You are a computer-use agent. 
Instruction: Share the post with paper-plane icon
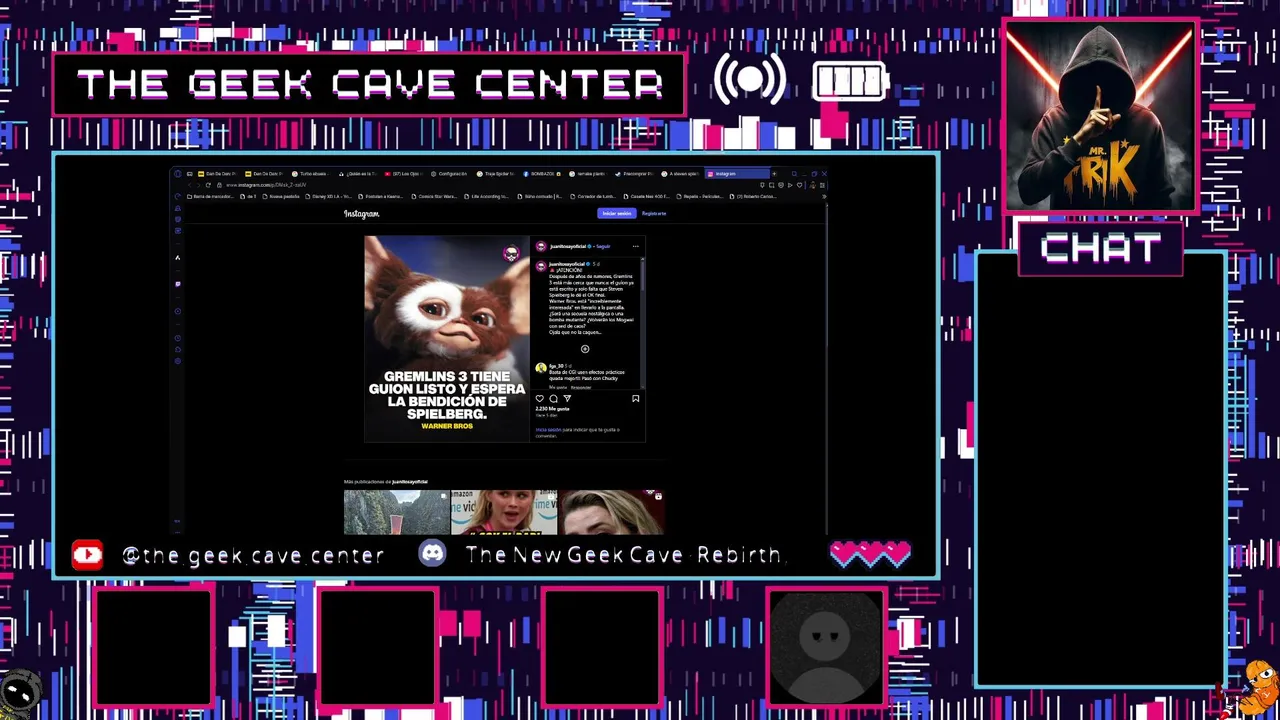pos(567,398)
